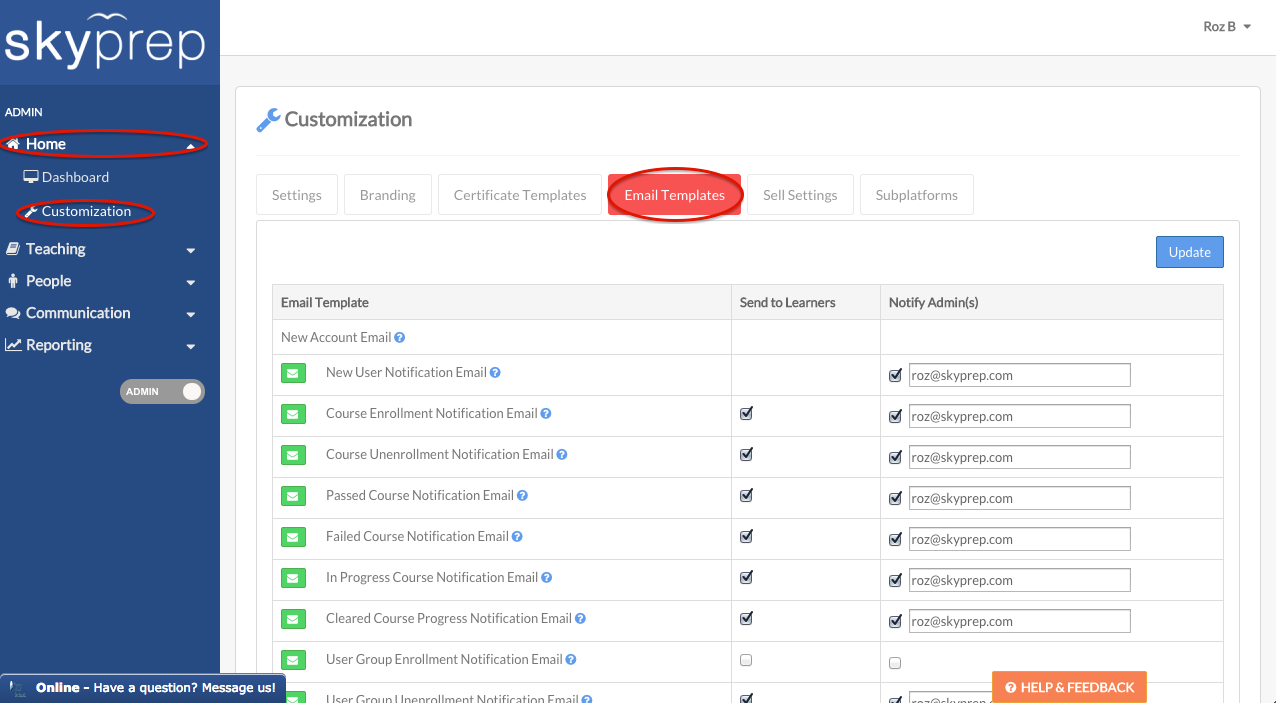The height and width of the screenshot is (703, 1276).
Task: Enable Send to Learners for User Group Enrollment
Action: point(746,660)
